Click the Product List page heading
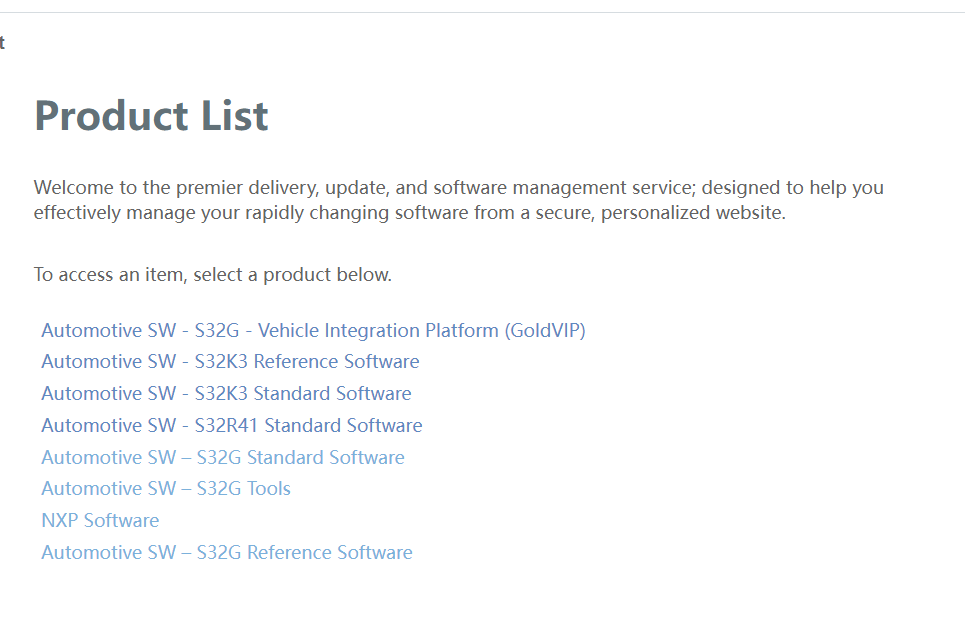This screenshot has height=628, width=965. (151, 116)
